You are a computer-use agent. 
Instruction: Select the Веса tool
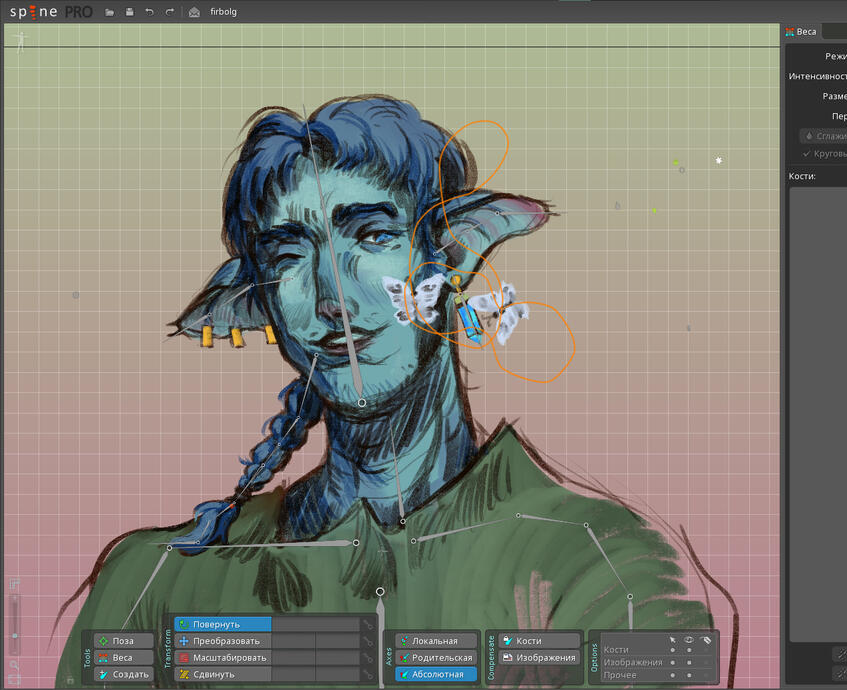(124, 658)
